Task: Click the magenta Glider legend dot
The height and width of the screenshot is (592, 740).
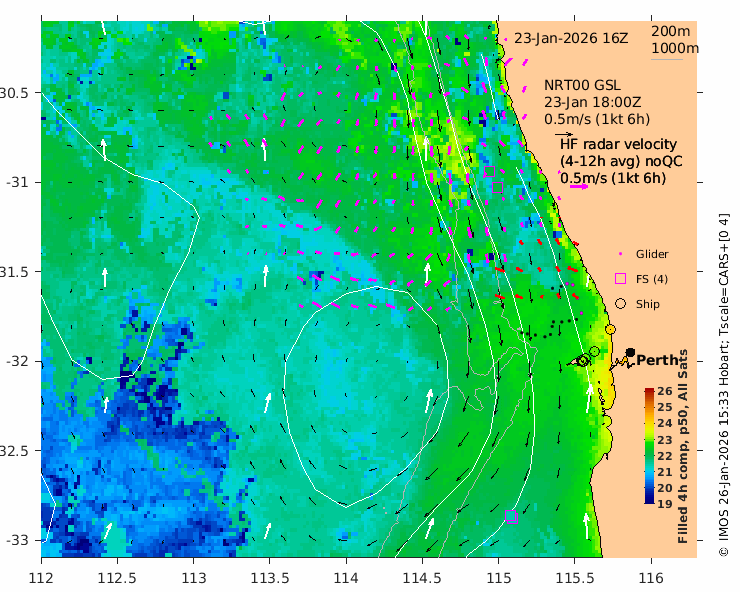Action: 621,254
